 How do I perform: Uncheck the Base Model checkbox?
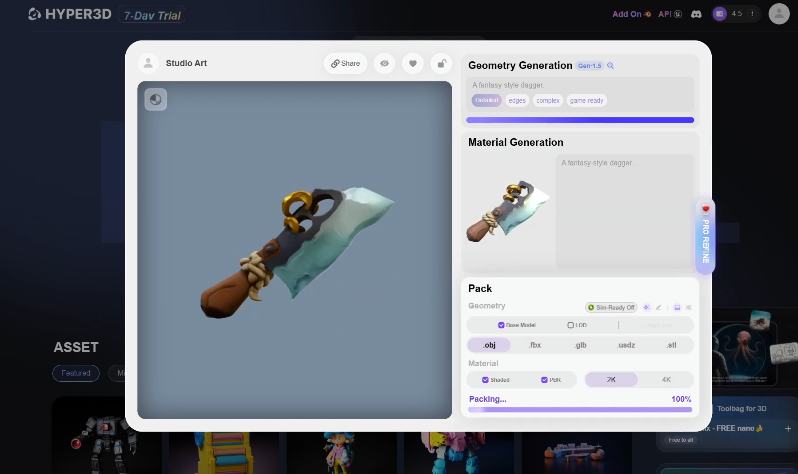501,325
